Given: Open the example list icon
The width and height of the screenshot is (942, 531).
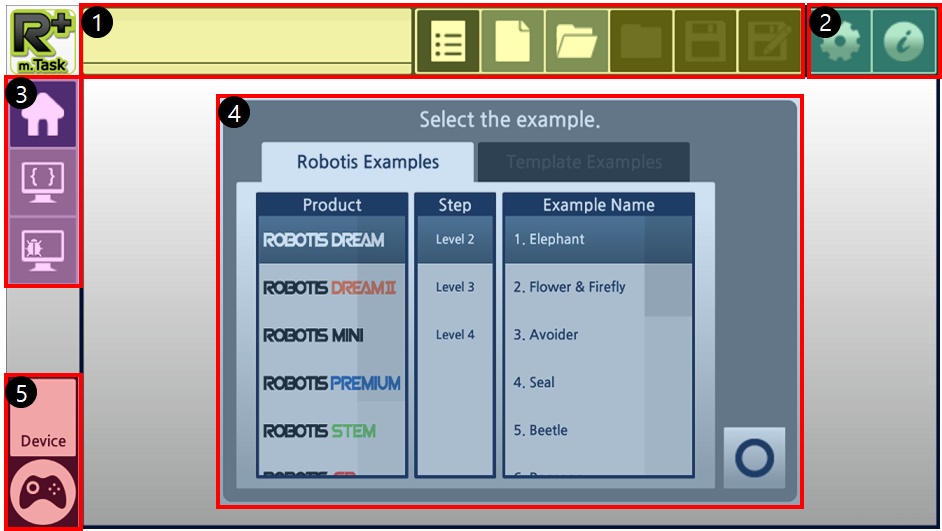Looking at the screenshot, I should click(x=448, y=41).
